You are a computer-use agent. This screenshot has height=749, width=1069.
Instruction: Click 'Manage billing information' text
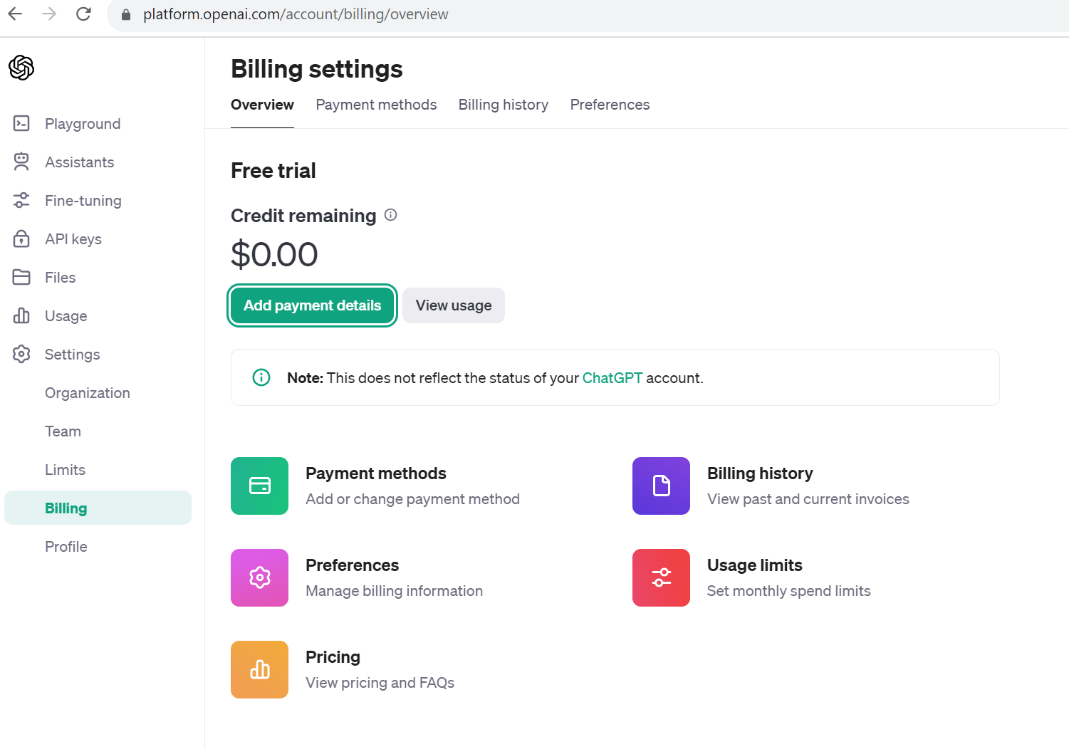pos(394,591)
